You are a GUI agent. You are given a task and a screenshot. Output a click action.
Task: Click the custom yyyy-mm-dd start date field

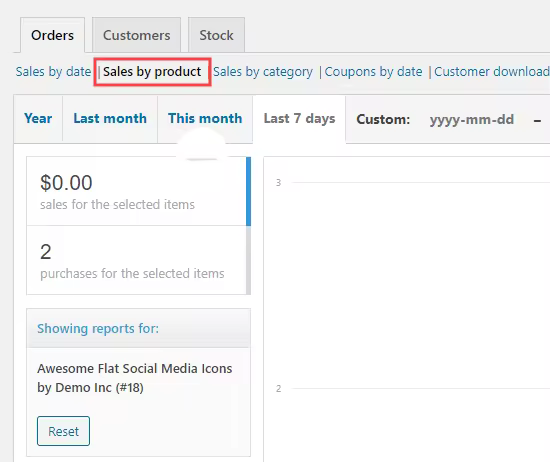coord(472,120)
